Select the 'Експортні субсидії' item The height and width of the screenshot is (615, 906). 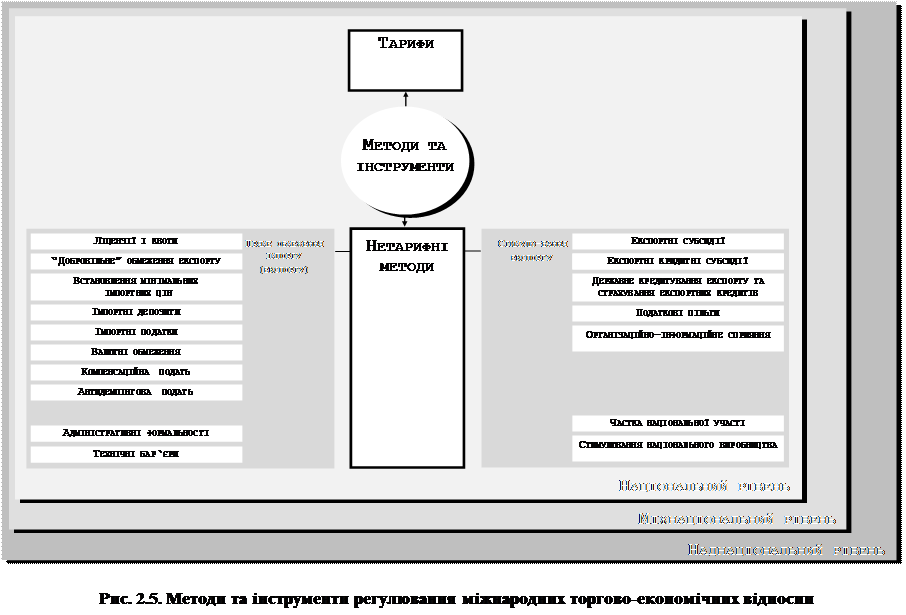click(678, 241)
